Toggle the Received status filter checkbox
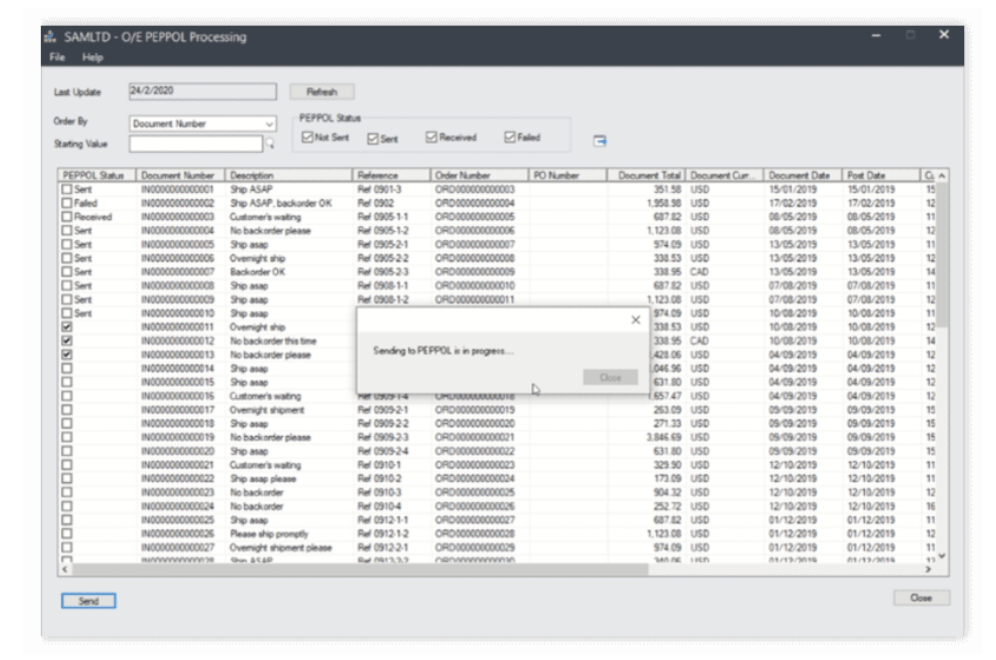The width and height of the screenshot is (996, 660). (432, 138)
